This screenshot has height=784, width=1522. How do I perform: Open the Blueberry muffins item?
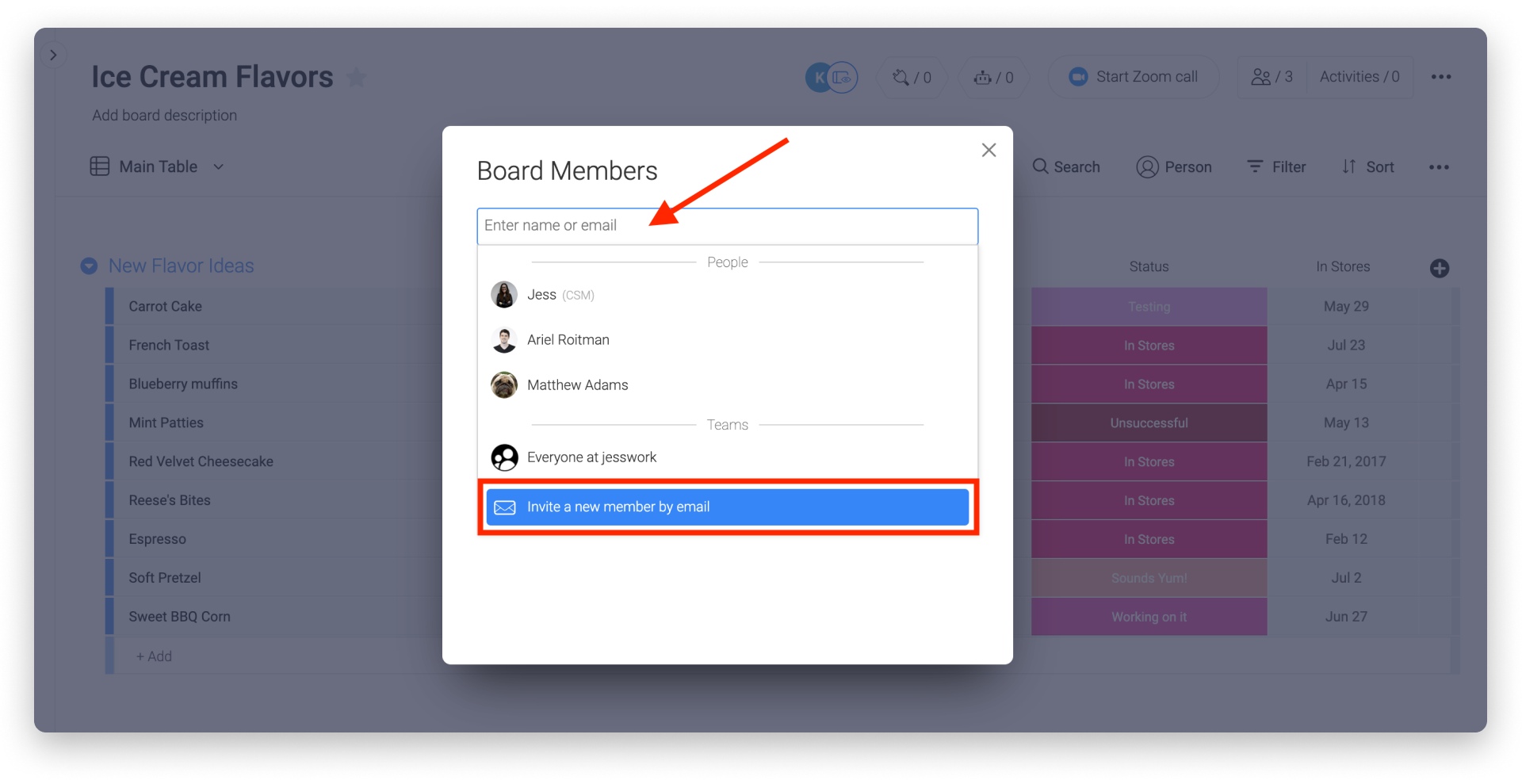pyautogui.click(x=183, y=384)
